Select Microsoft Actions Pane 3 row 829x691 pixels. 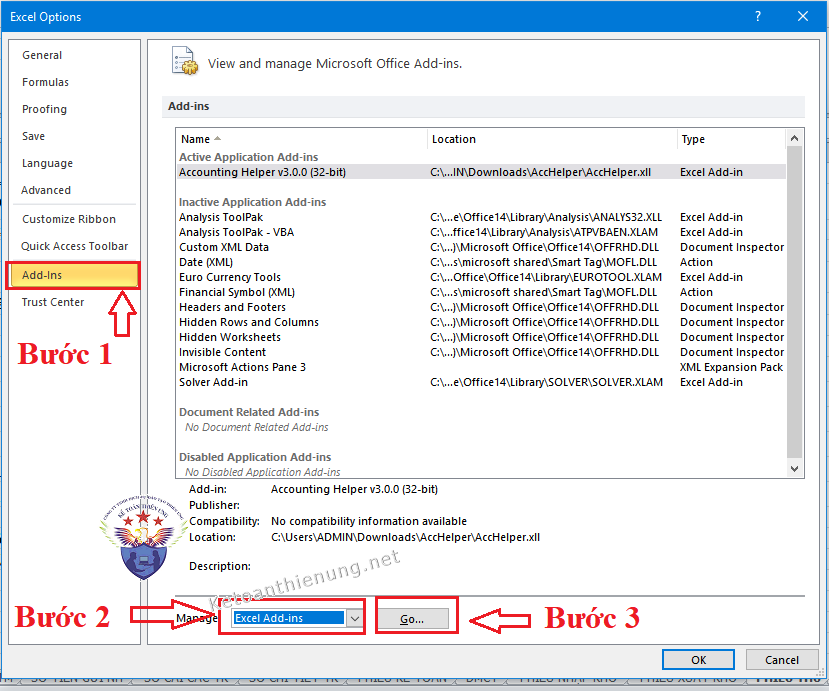pyautogui.click(x=481, y=367)
